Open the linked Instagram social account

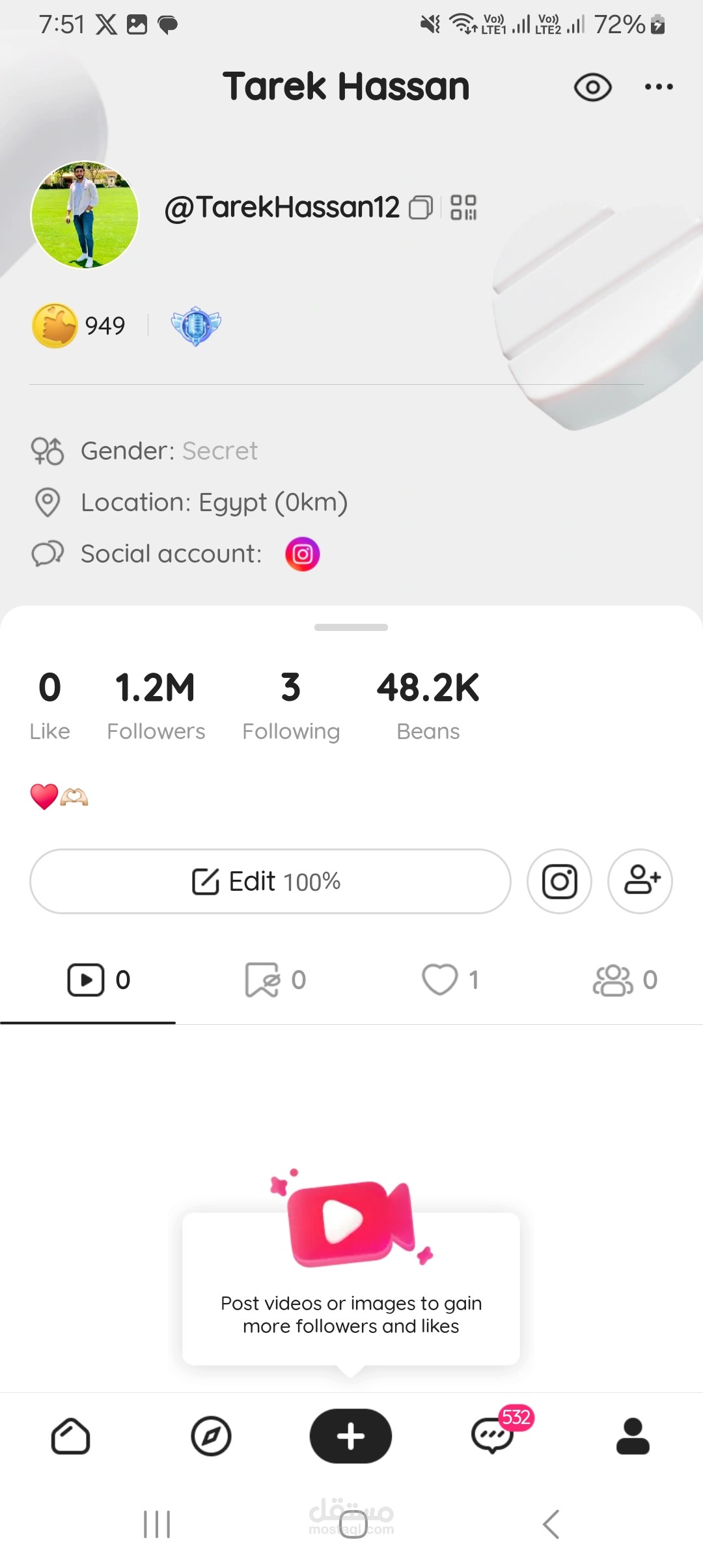click(x=303, y=554)
